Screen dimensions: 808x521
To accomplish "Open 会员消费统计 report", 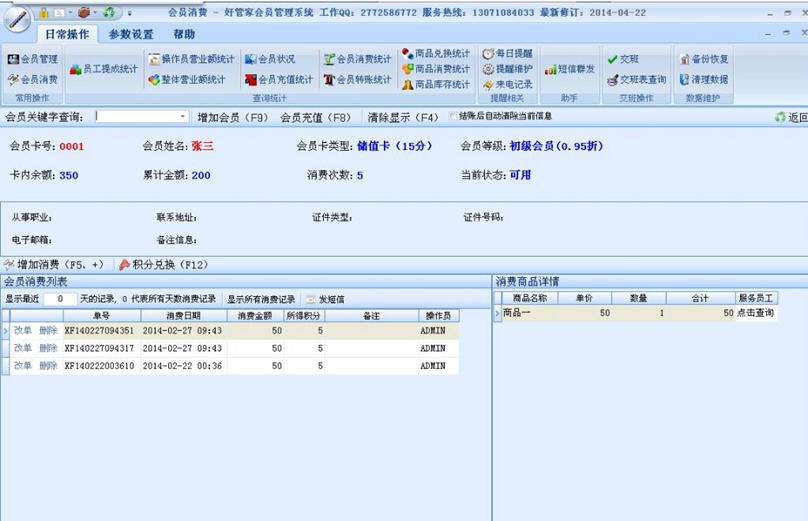I will [x=358, y=59].
